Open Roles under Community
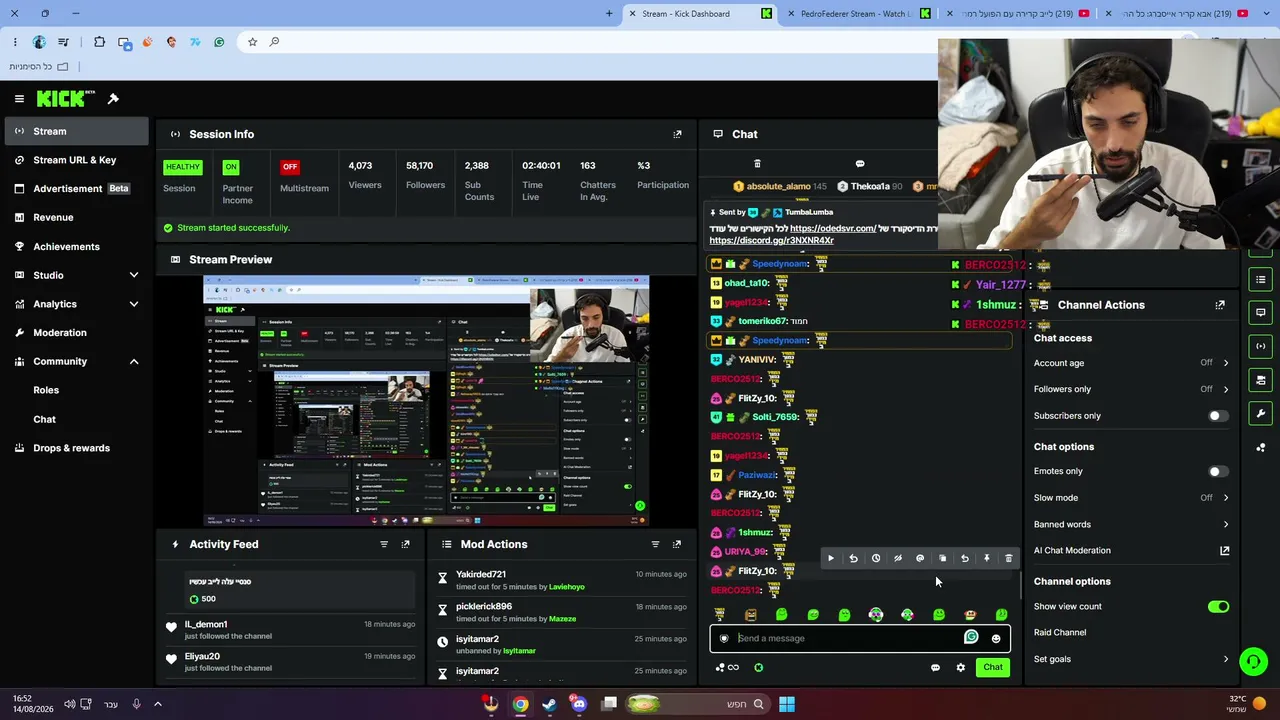The width and height of the screenshot is (1280, 720). point(46,390)
